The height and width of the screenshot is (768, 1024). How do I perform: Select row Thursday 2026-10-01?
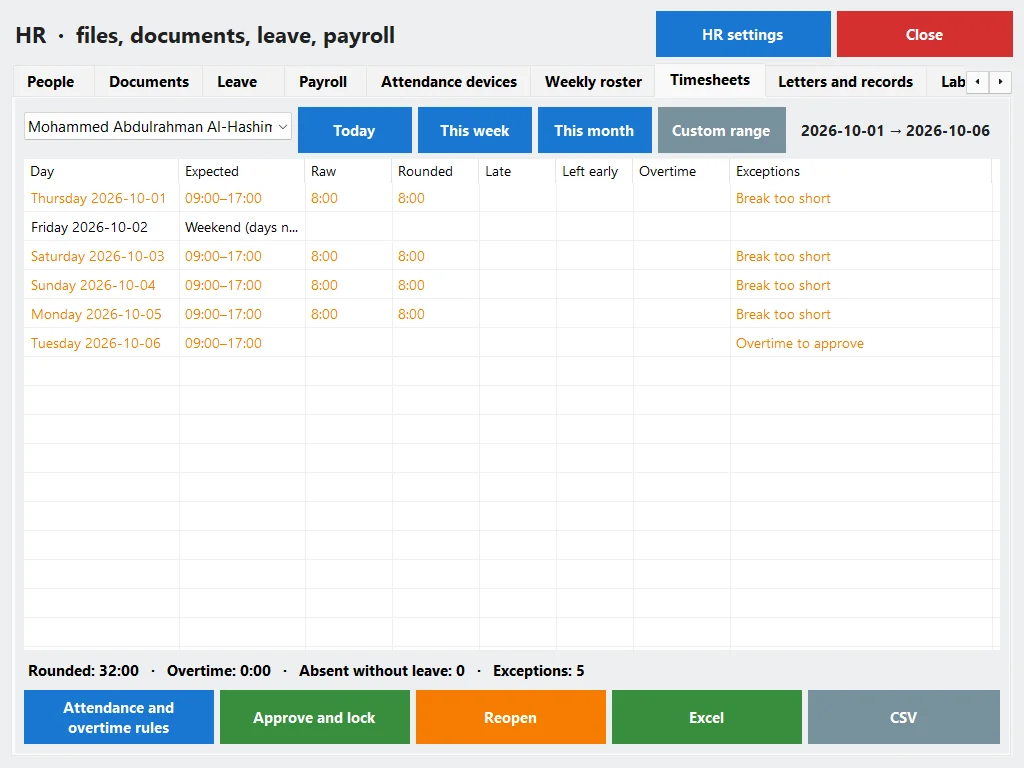[512, 198]
